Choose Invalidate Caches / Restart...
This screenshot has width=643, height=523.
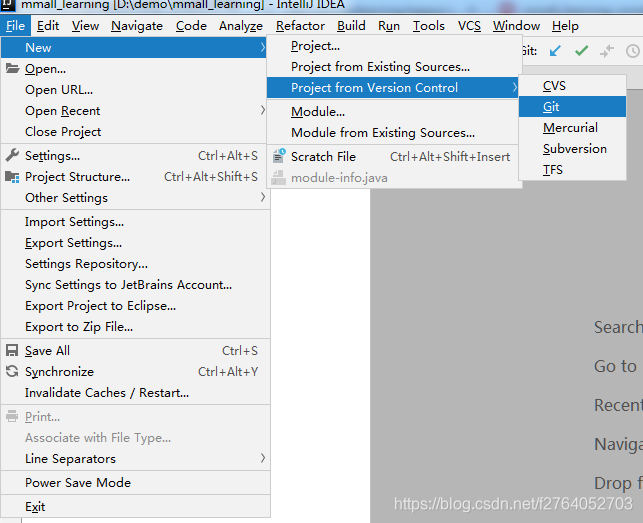pyautogui.click(x=135, y=393)
